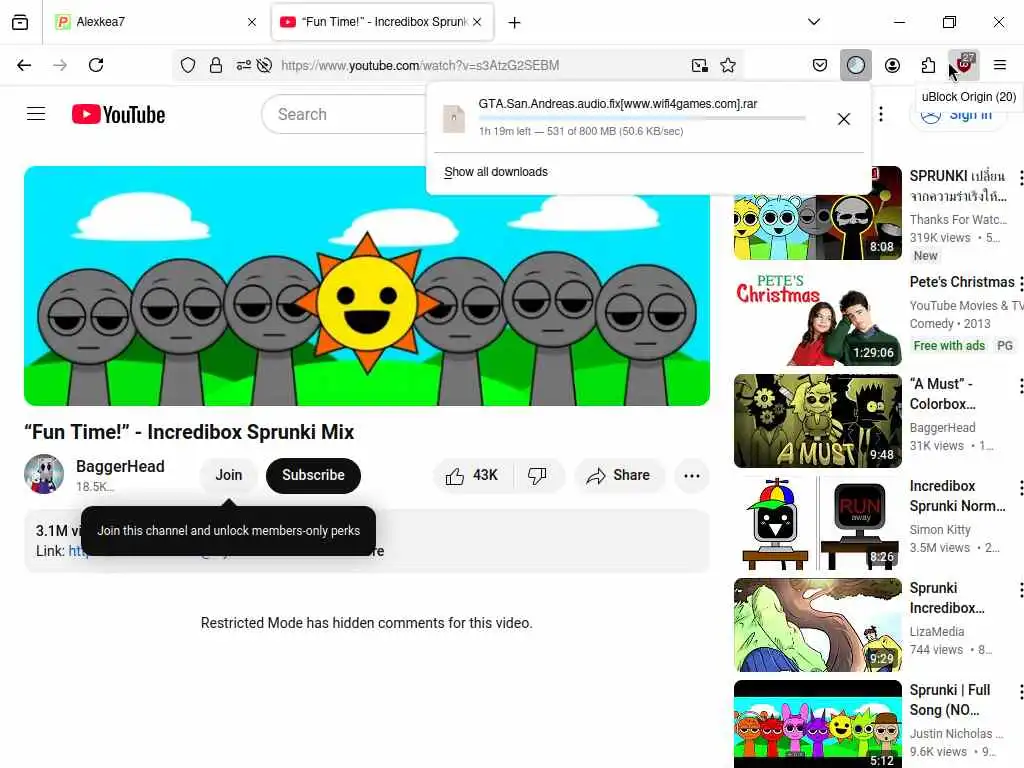Screen dimensions: 1024x768
Task: Open menu for Pete's Christmas
Action: (1019, 283)
